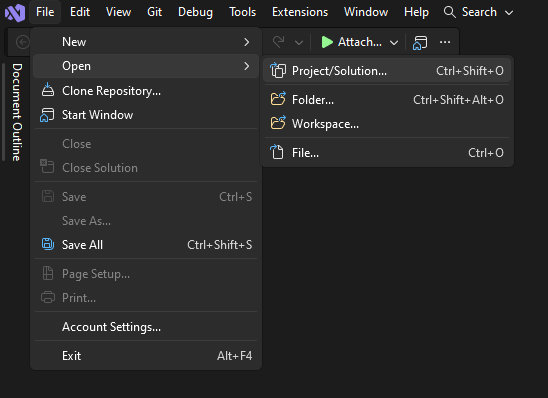Select File in the Open submenu
The height and width of the screenshot is (398, 548).
[x=387, y=153]
